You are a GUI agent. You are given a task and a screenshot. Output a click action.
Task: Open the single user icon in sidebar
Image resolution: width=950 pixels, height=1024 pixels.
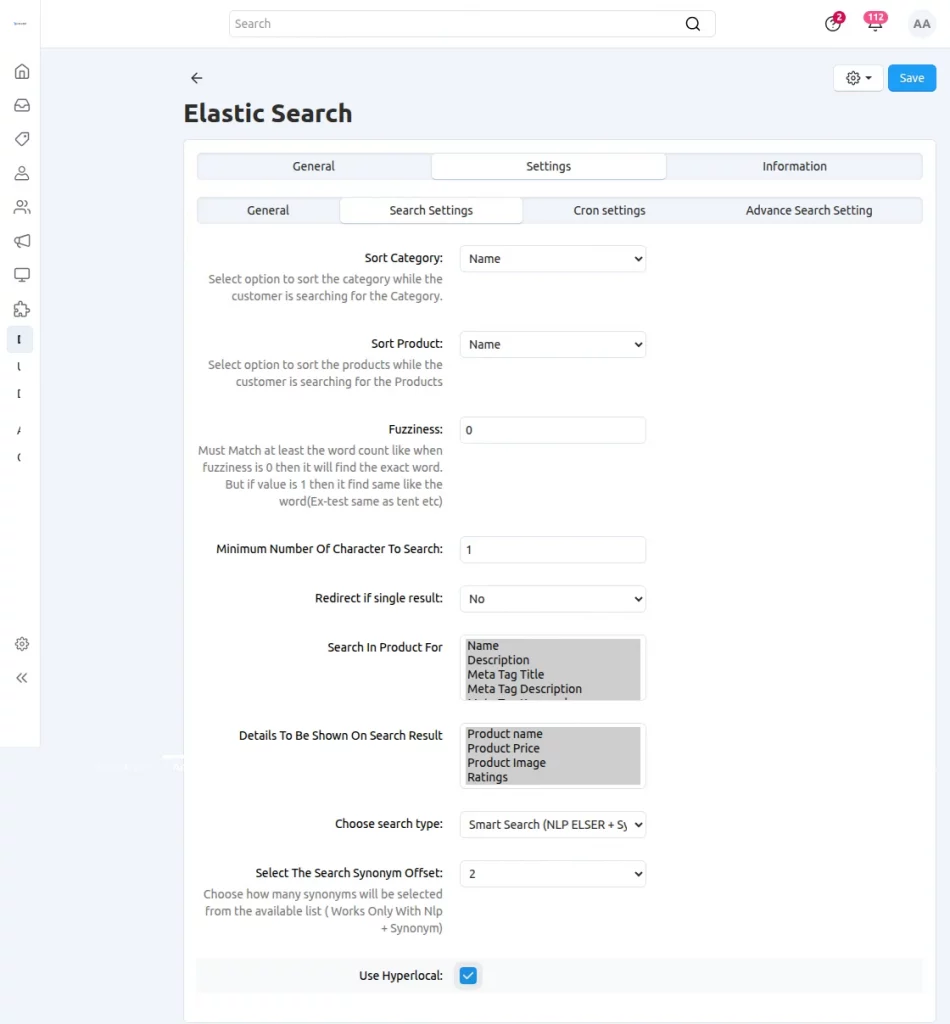click(22, 173)
